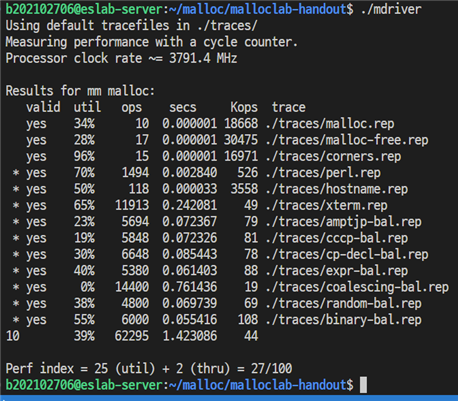The height and width of the screenshot is (401, 458).
Task: Click the total ops 62295 value
Action: (x=132, y=336)
